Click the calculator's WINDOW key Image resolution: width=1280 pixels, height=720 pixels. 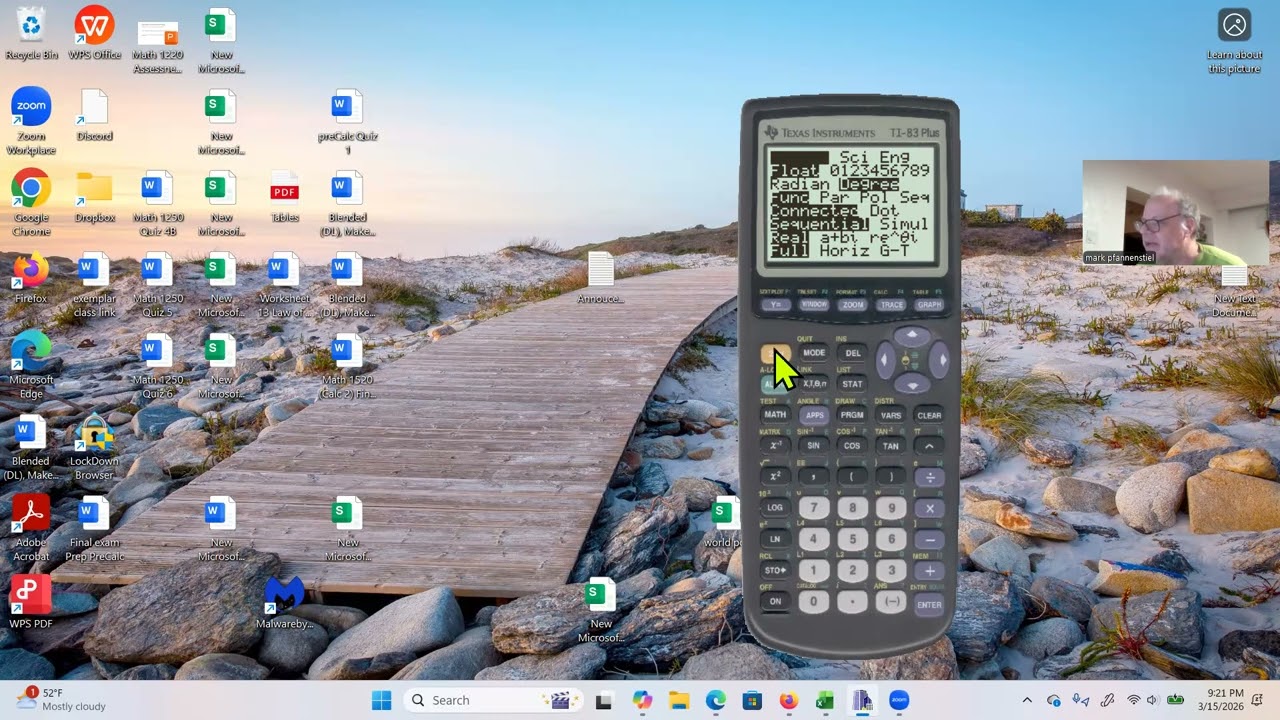point(814,305)
